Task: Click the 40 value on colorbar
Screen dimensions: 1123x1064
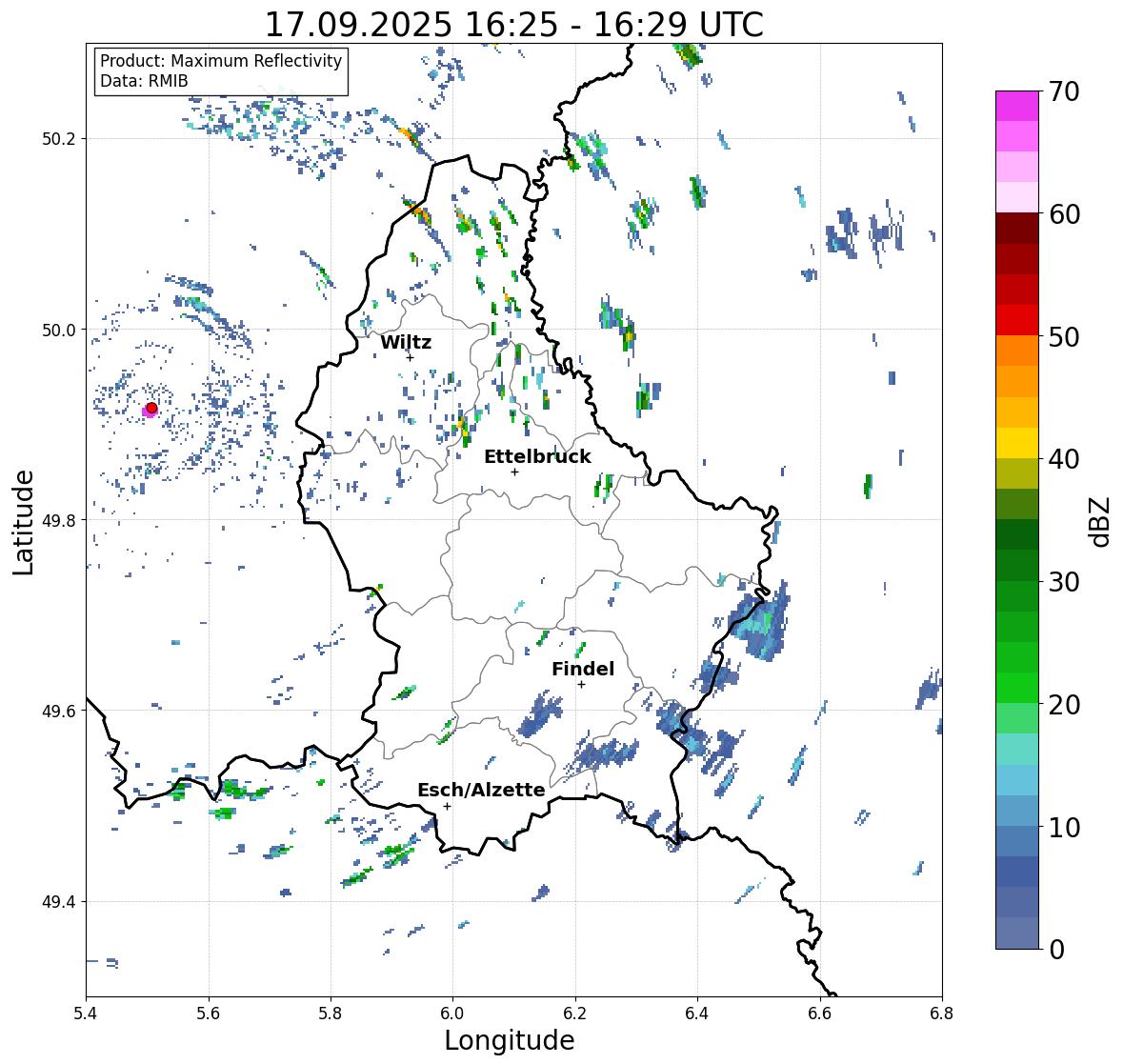Action: (x=1064, y=459)
